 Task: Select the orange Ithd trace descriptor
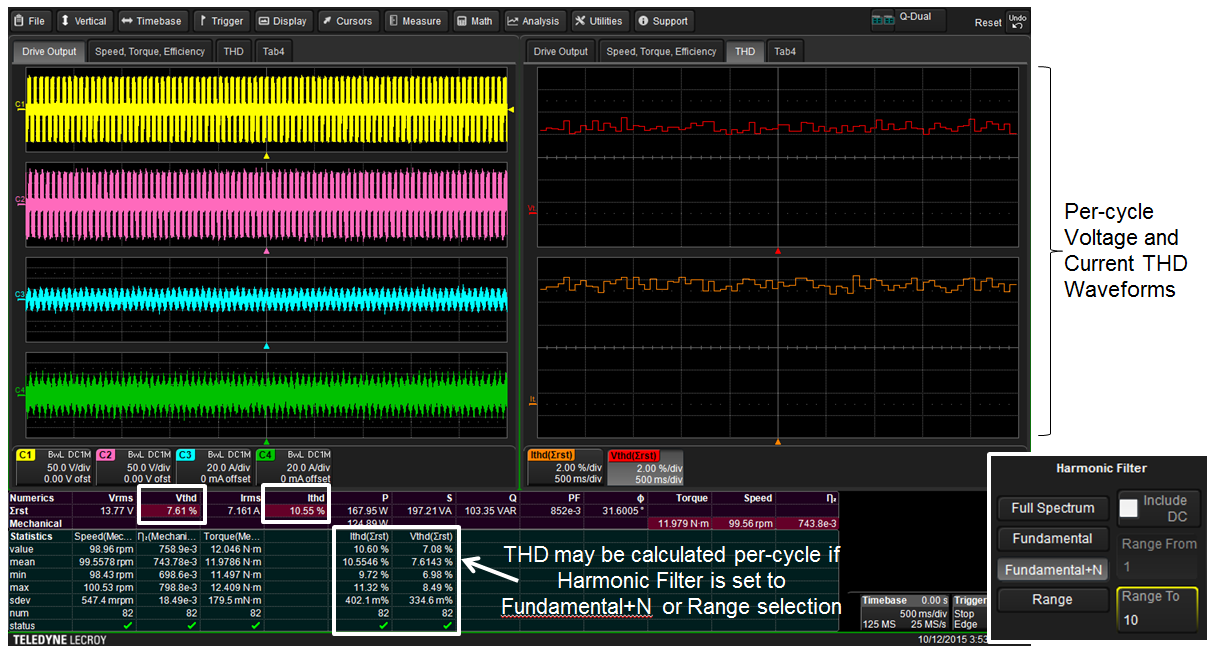(565, 466)
